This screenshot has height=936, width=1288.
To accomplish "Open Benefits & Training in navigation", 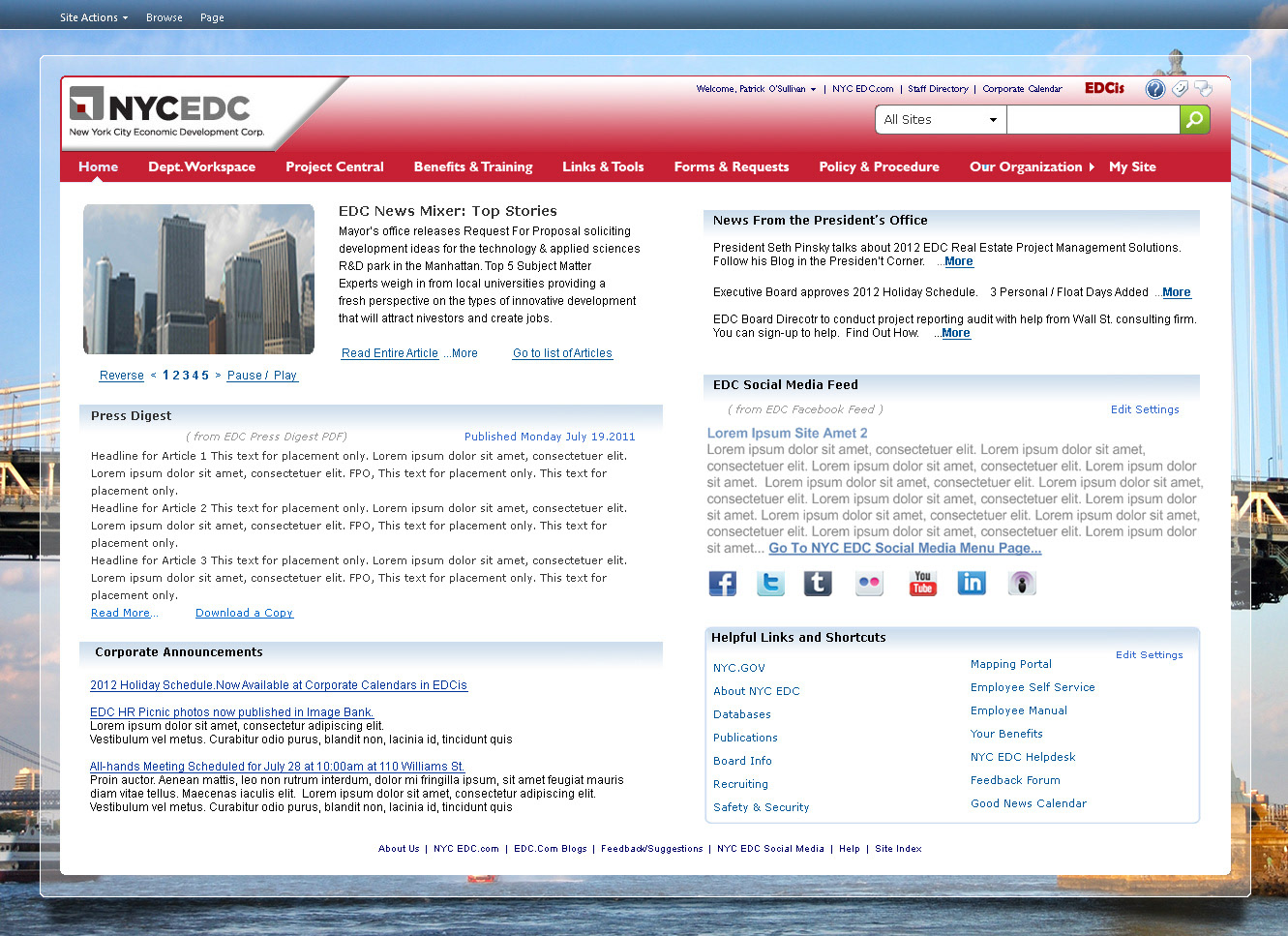I will 473,166.
